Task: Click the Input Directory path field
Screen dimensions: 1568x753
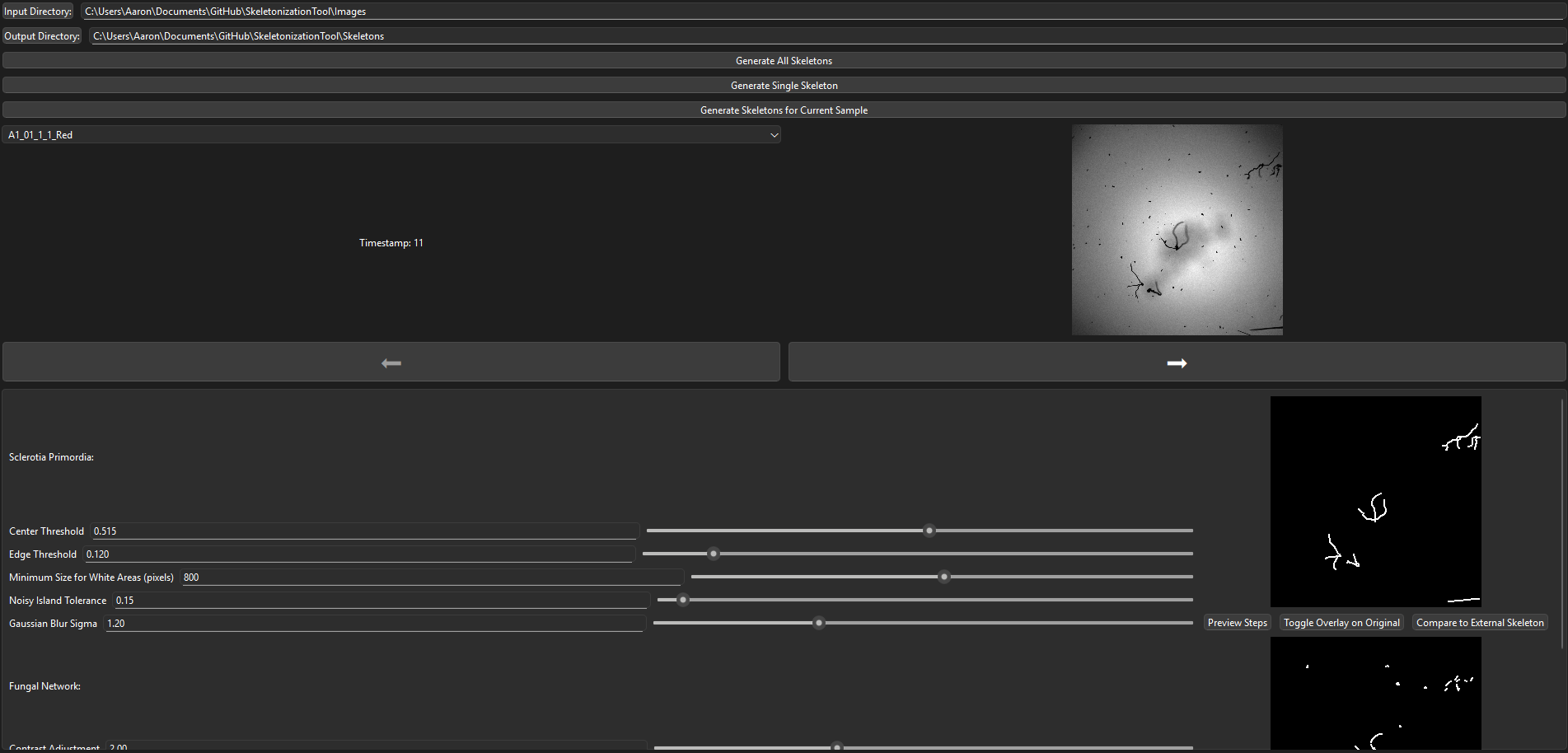Action: click(x=822, y=12)
